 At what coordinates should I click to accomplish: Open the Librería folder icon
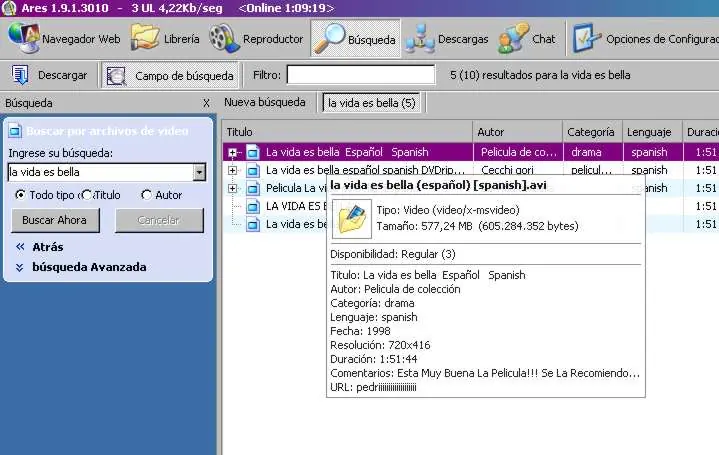click(x=145, y=38)
